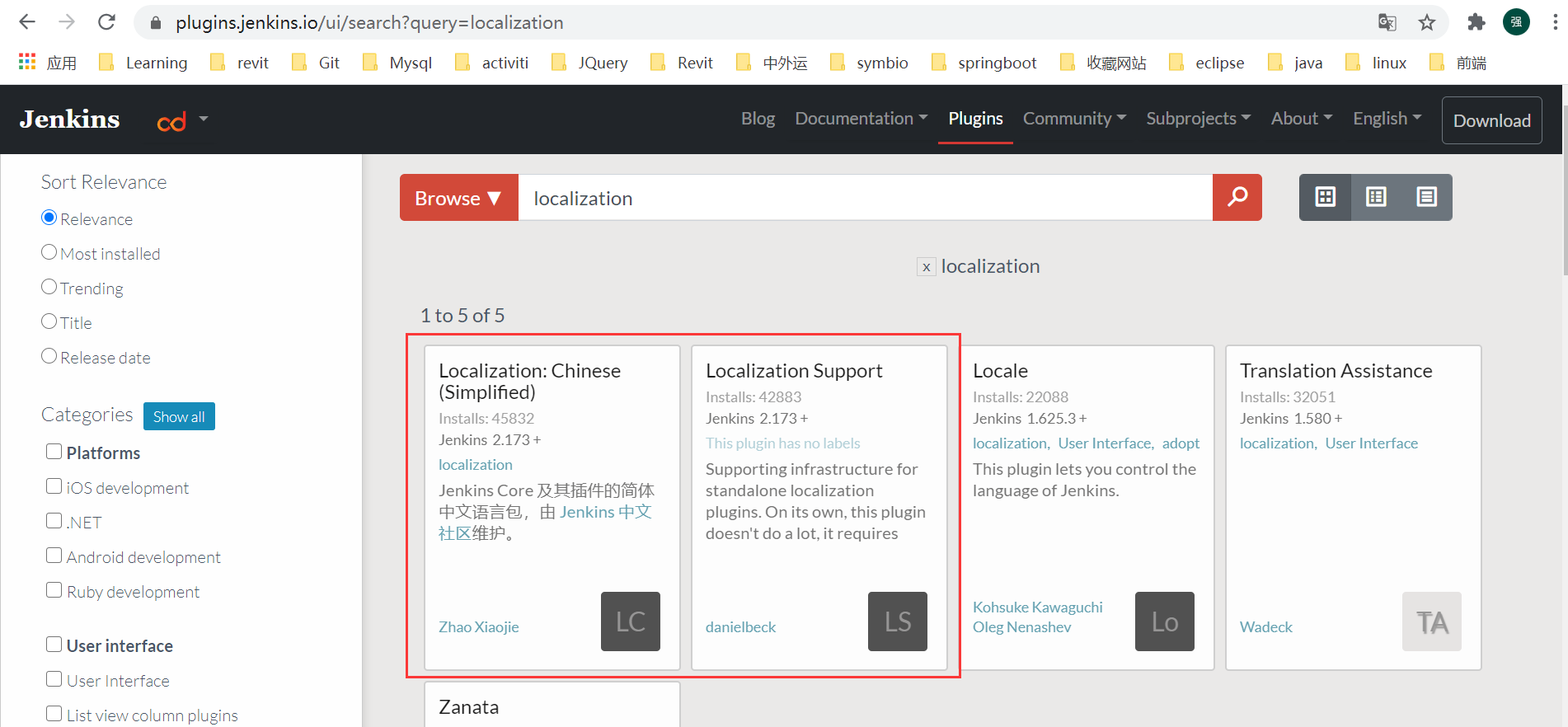
Task: Expand the Community menu
Action: [x=1074, y=119]
